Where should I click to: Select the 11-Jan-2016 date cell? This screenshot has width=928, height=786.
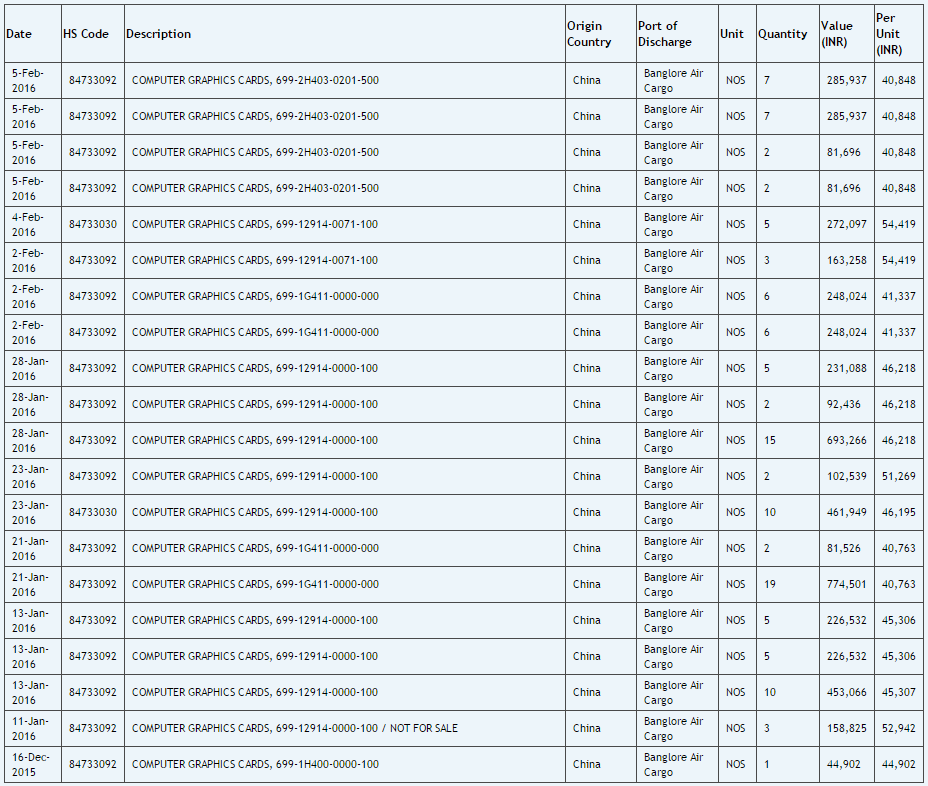pyautogui.click(x=28, y=728)
